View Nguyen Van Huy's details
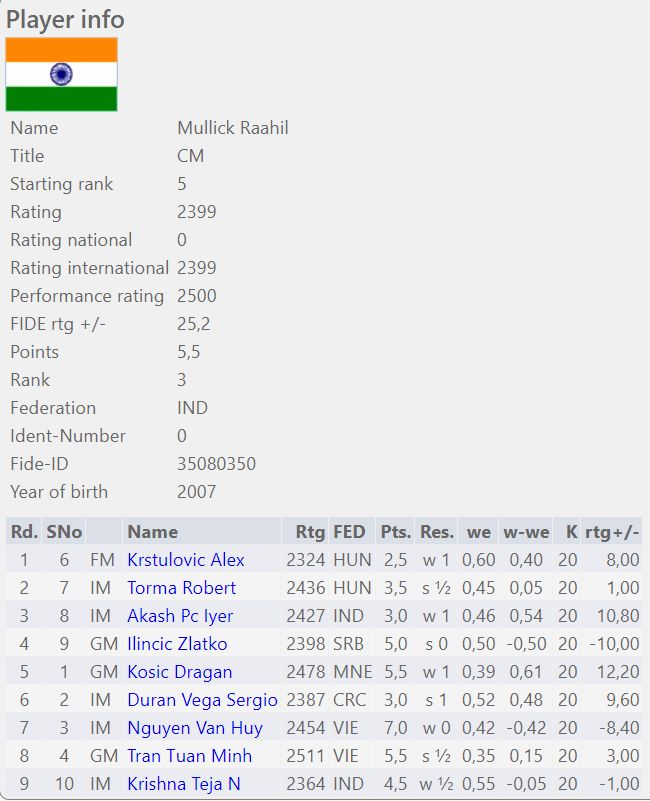Image resolution: width=650 pixels, height=801 pixels. tap(194, 728)
